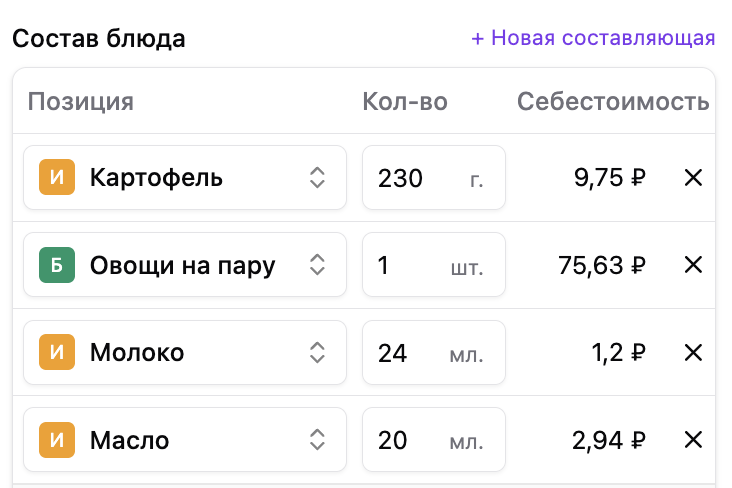732x488 pixels.
Task: Click the orange И badge beside Молоко
Action: tap(57, 352)
